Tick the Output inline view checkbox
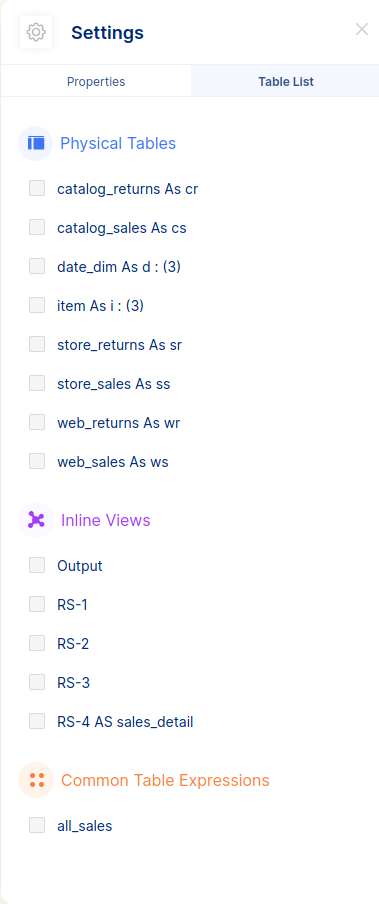This screenshot has height=904, width=379. pyautogui.click(x=37, y=565)
